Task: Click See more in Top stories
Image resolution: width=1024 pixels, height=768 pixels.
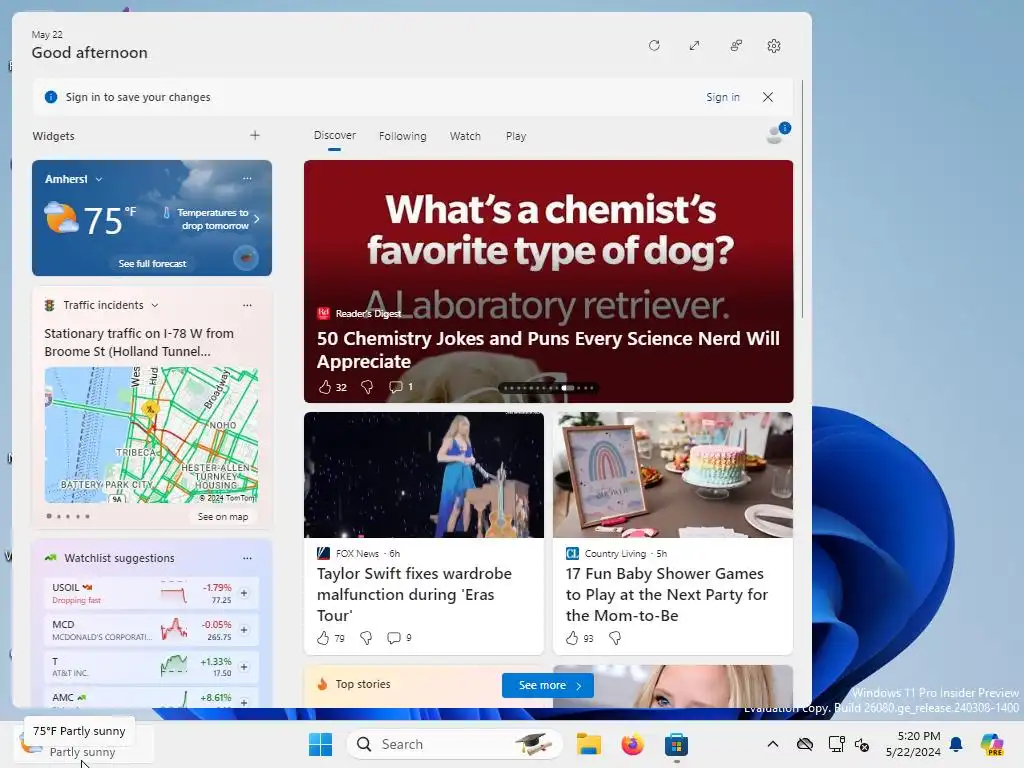Action: tap(548, 685)
